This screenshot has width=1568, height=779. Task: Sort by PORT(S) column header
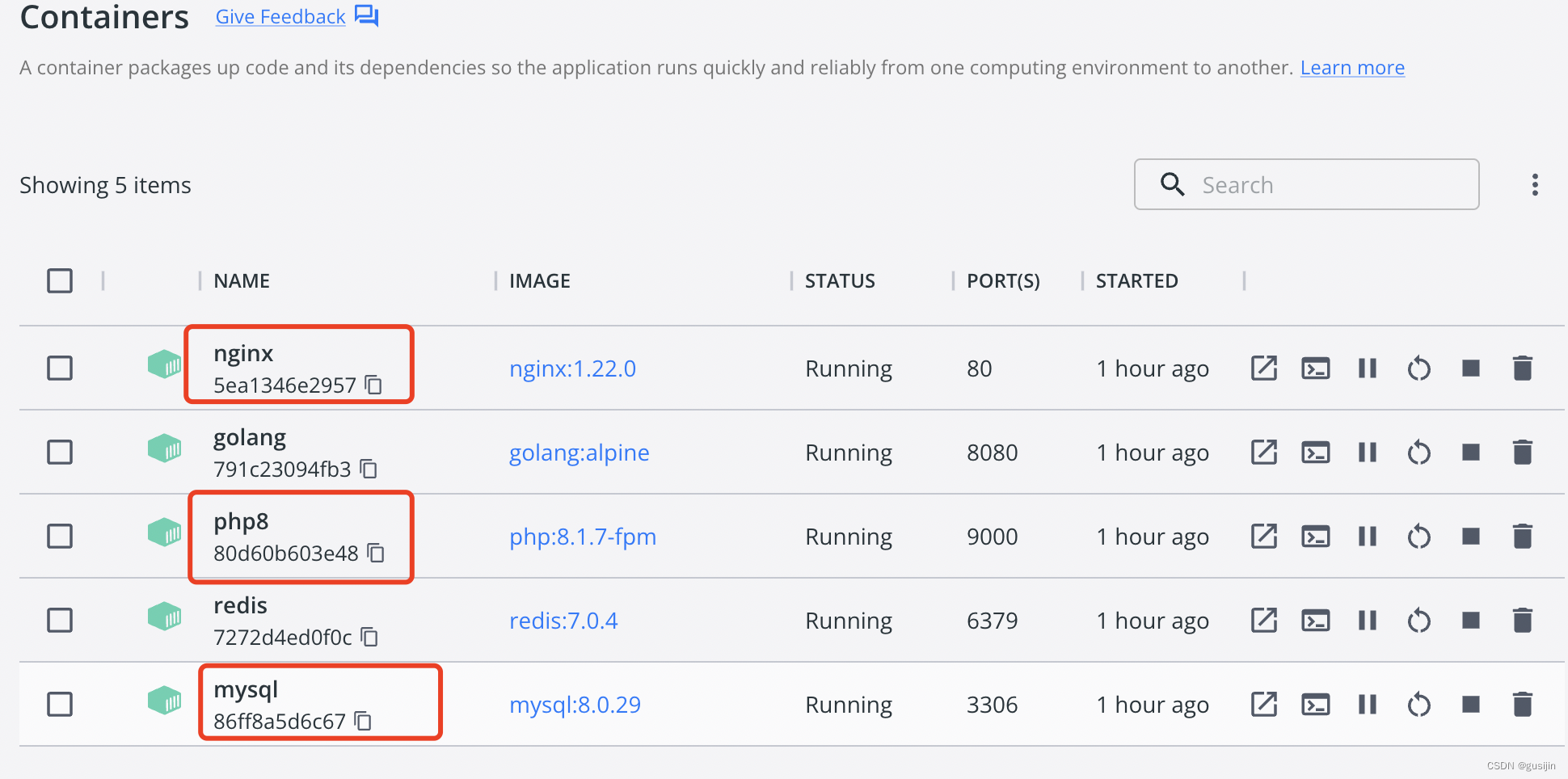click(x=1003, y=281)
